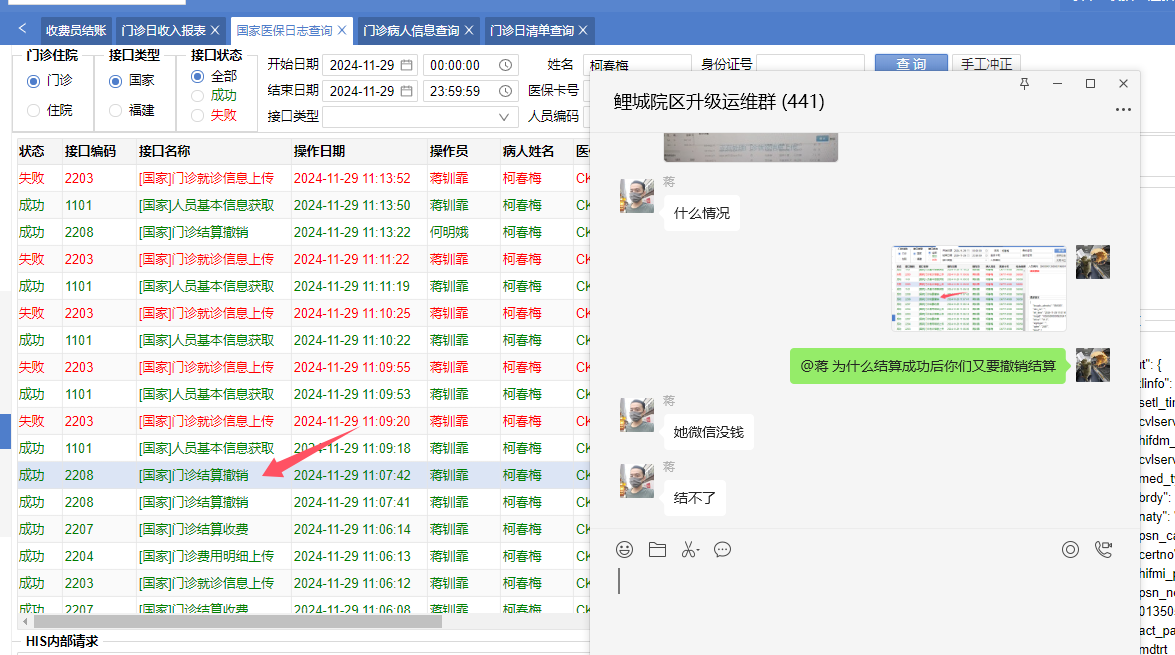The width and height of the screenshot is (1175, 655).
Task: Click the round record icon in chat toolbar
Action: click(1070, 549)
